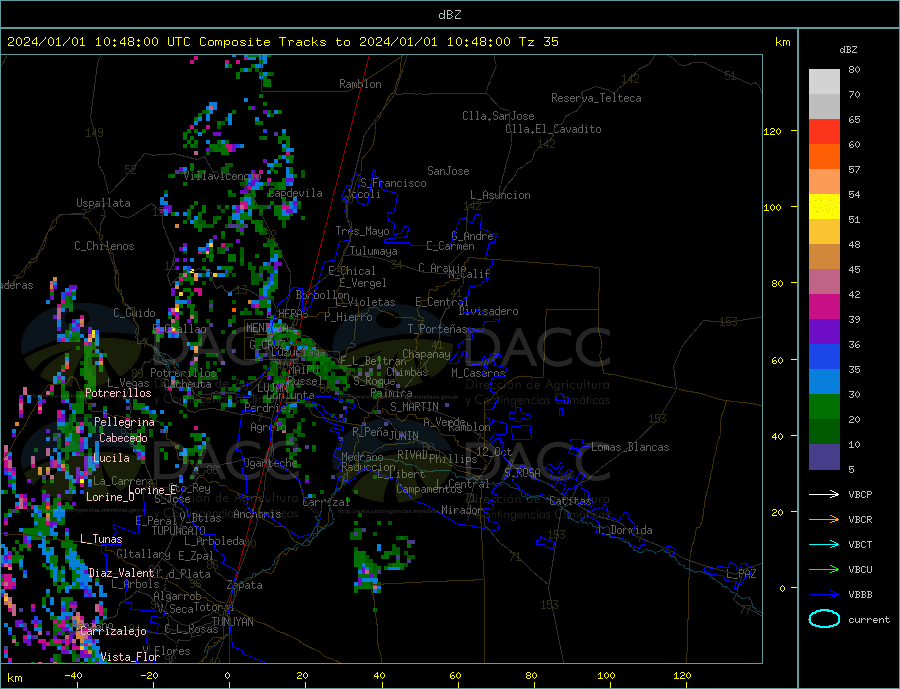Click the 20 dBZ green swatch
This screenshot has height=689, width=900.
point(824,407)
